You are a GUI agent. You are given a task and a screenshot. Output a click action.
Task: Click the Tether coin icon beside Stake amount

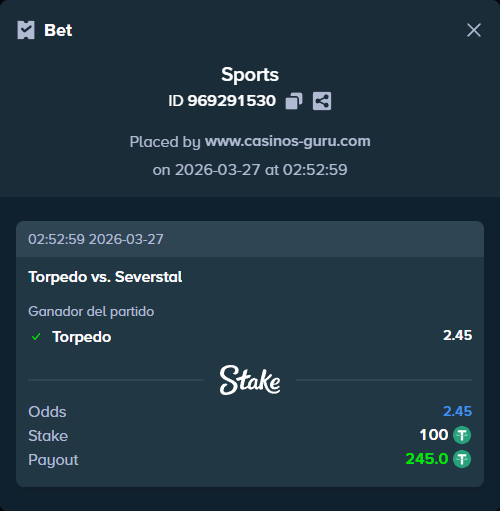462,435
